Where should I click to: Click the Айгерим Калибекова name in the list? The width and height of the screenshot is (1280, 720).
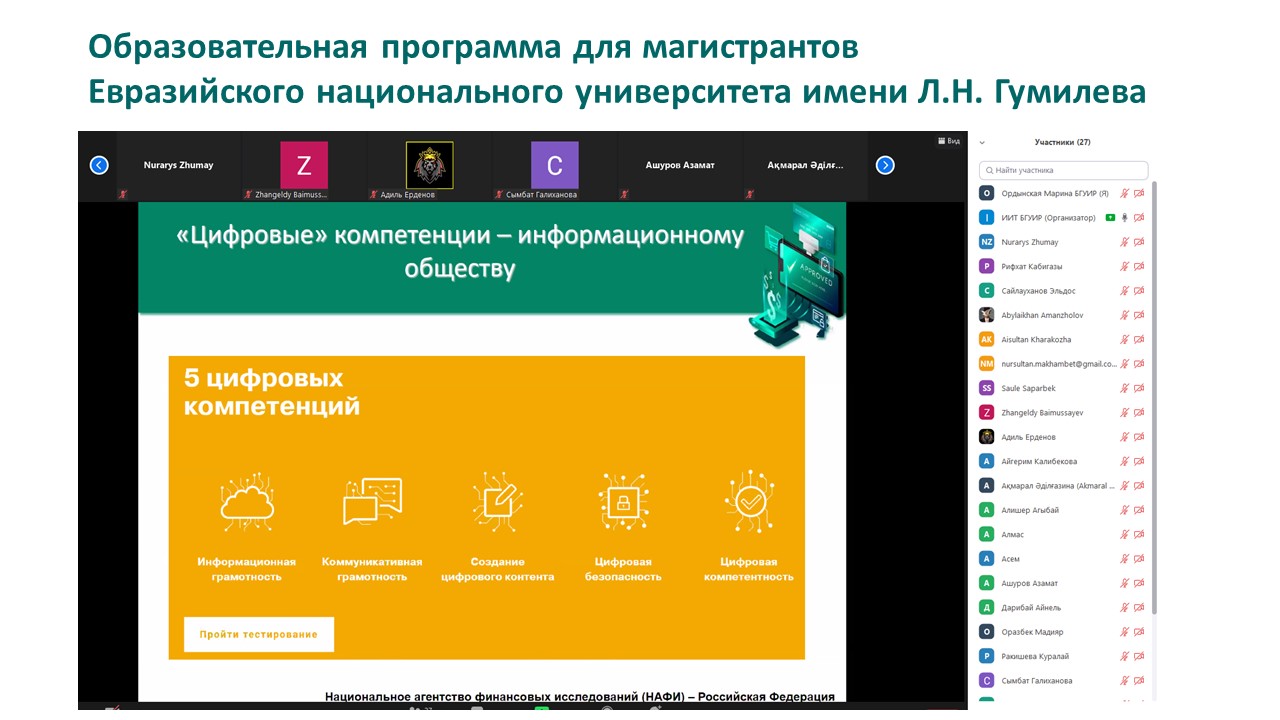click(1039, 462)
